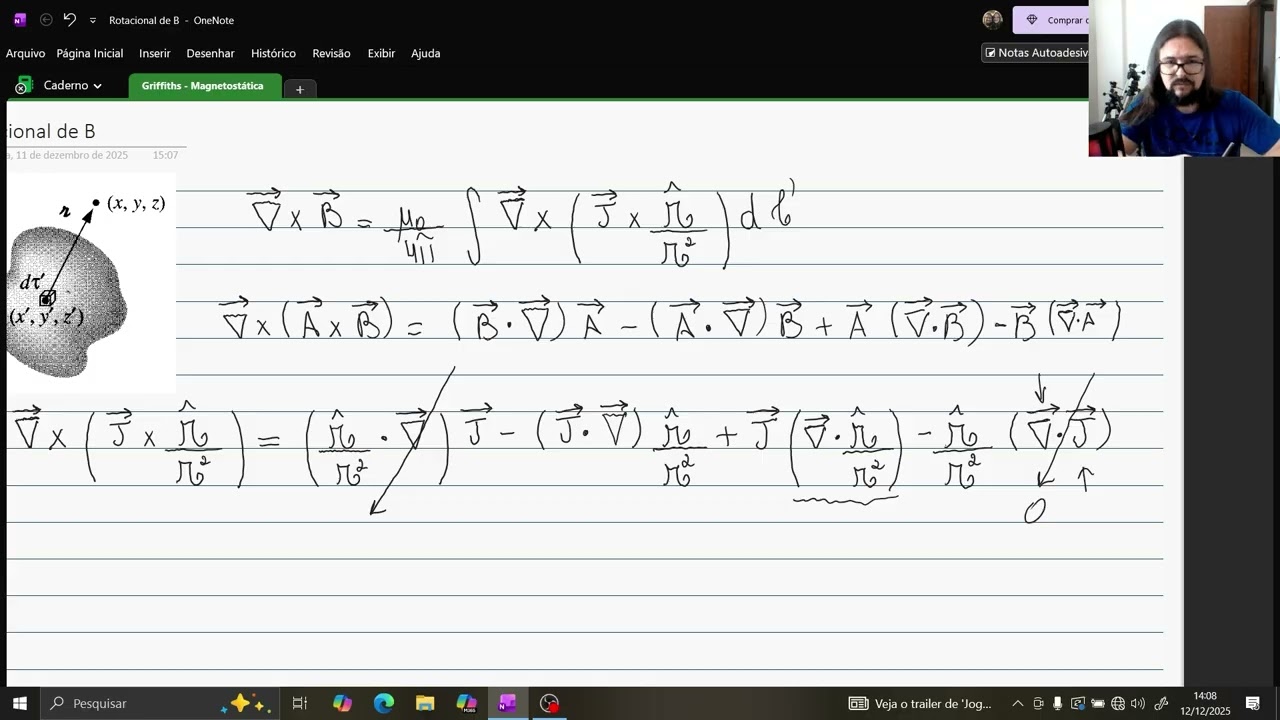Screen dimensions: 1280x720
Task: Open the Histórico ribbon tab
Action: click(x=273, y=53)
